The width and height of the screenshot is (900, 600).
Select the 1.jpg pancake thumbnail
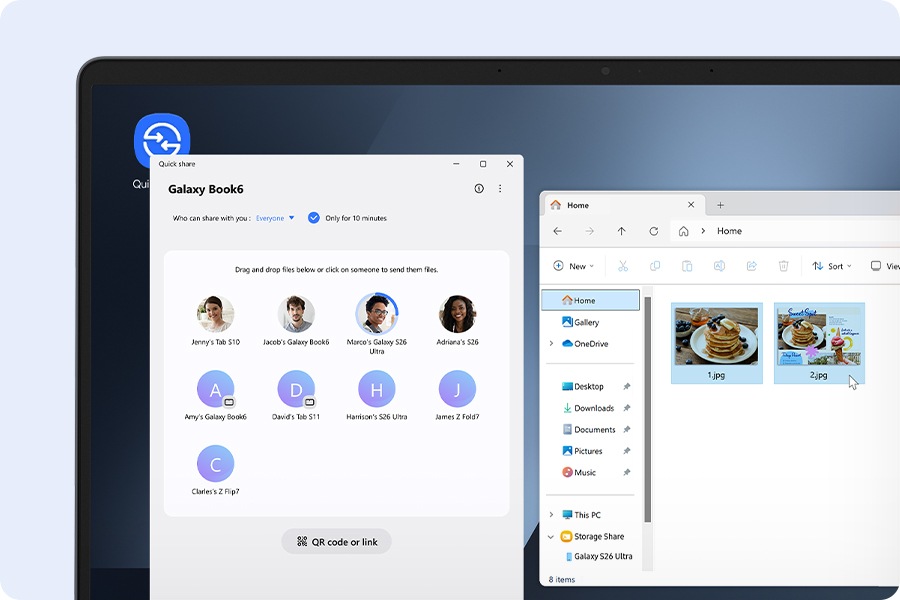pos(716,343)
